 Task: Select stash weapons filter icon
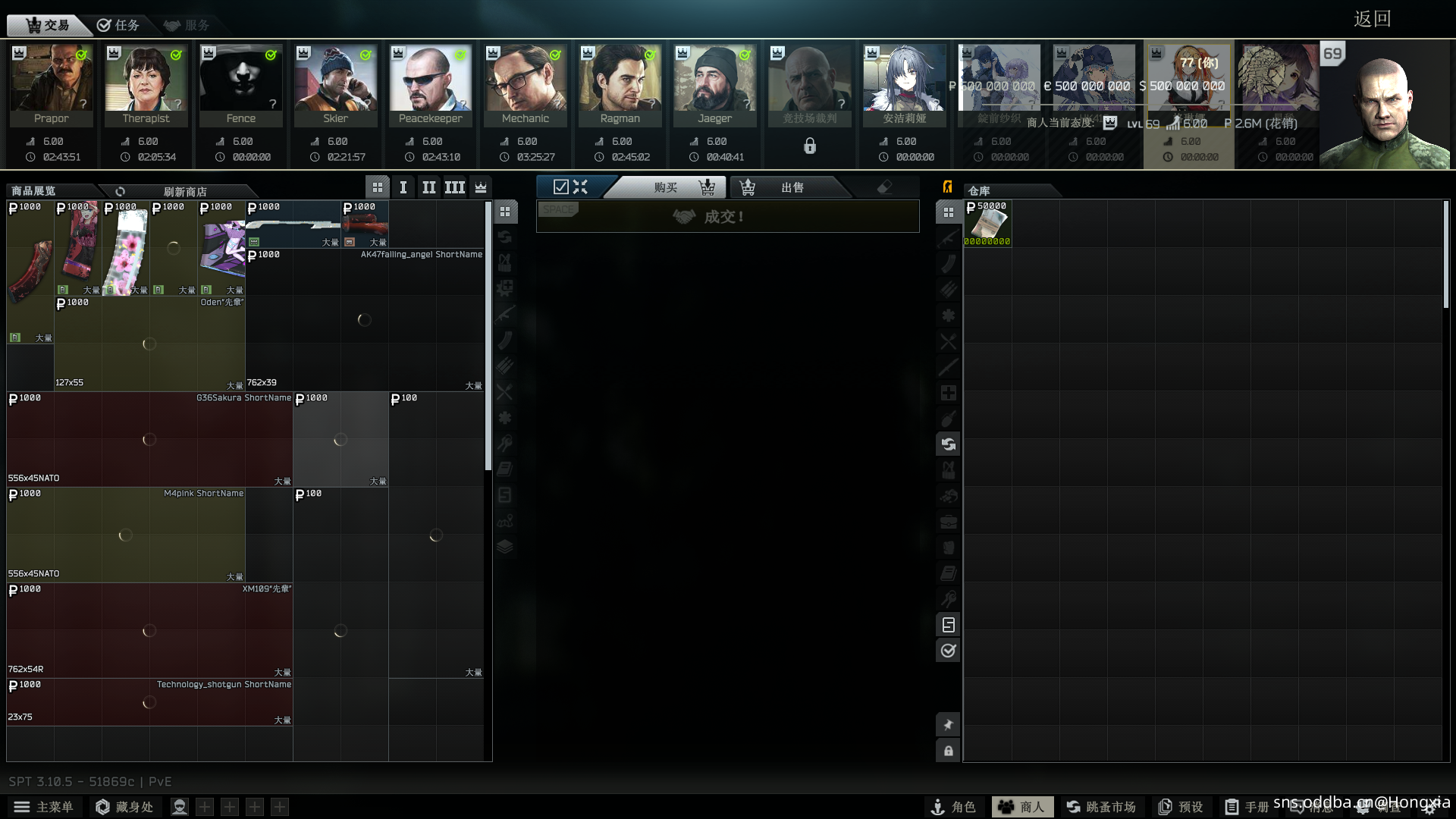(x=948, y=238)
